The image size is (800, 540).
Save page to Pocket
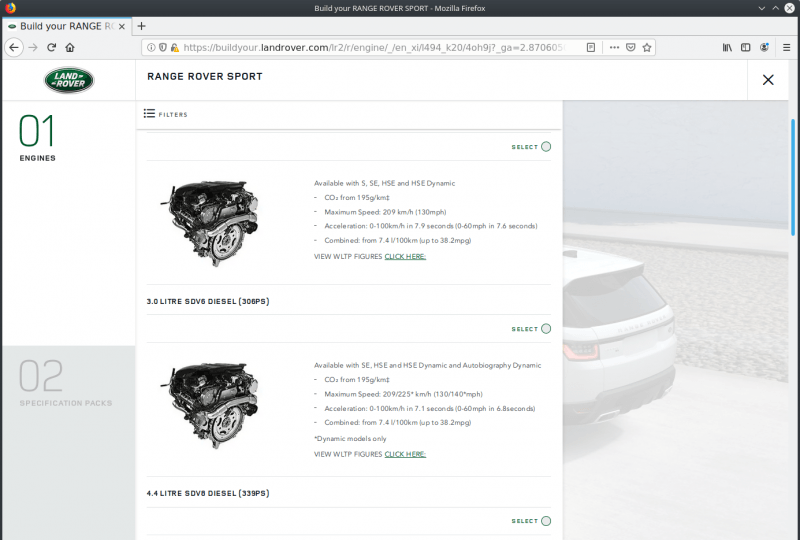pyautogui.click(x=631, y=47)
